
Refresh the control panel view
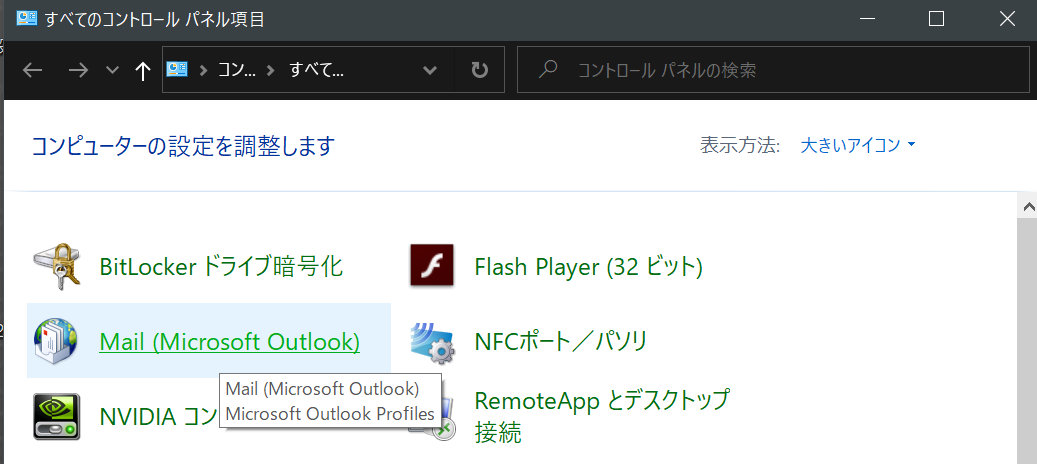click(x=479, y=69)
